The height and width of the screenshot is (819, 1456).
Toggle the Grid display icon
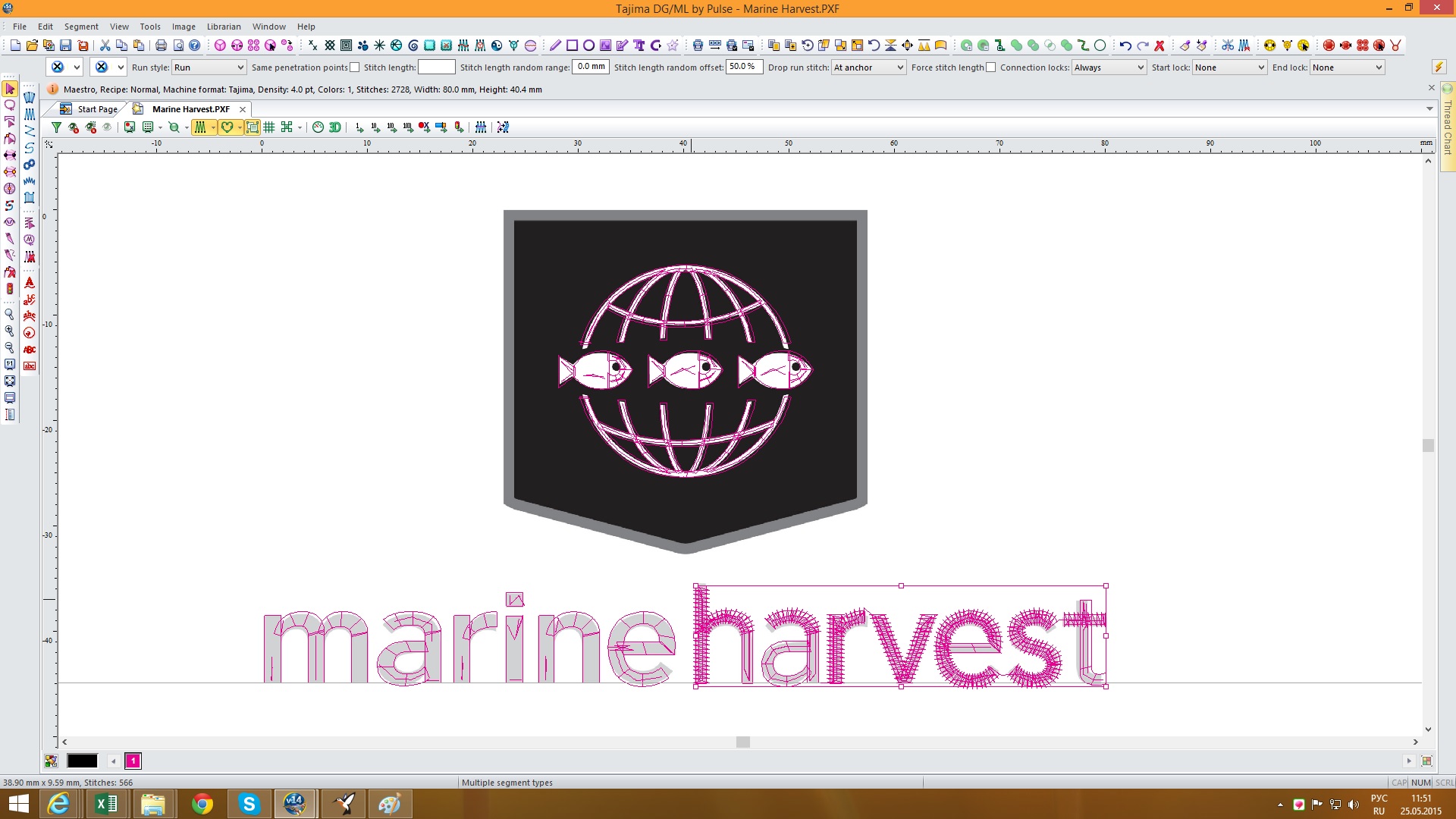coord(269,127)
